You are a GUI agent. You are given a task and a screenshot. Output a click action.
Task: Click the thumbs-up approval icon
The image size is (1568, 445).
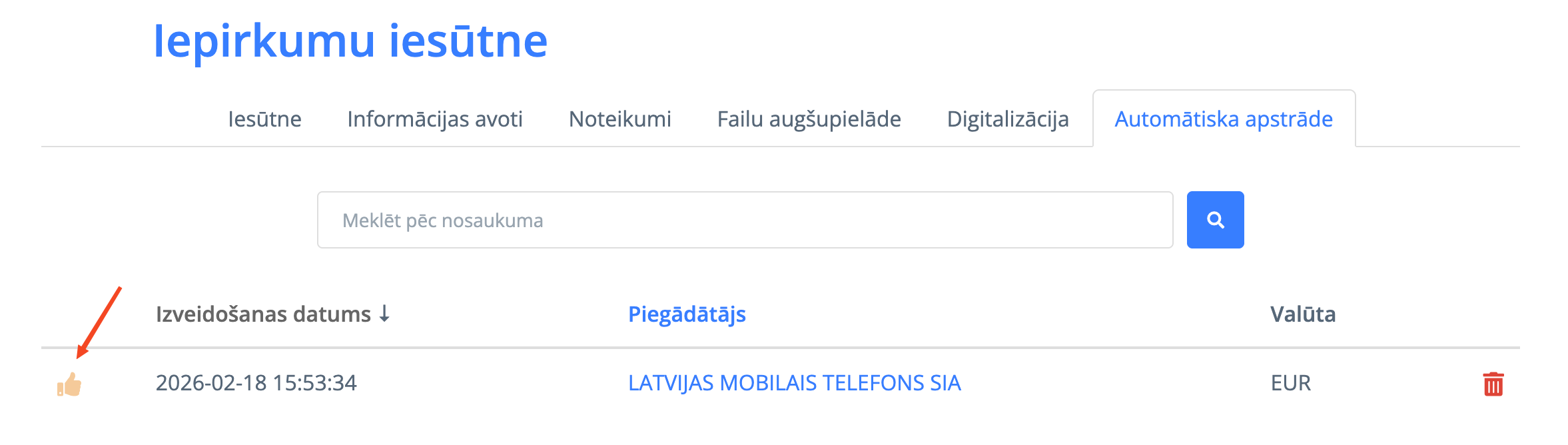[x=69, y=384]
